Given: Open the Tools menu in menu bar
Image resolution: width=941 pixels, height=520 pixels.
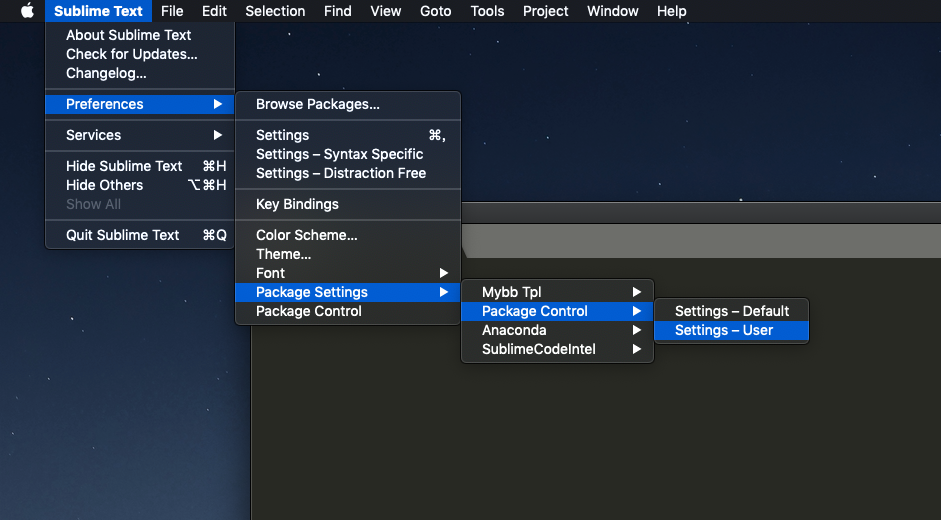Looking at the screenshot, I should tap(487, 11).
